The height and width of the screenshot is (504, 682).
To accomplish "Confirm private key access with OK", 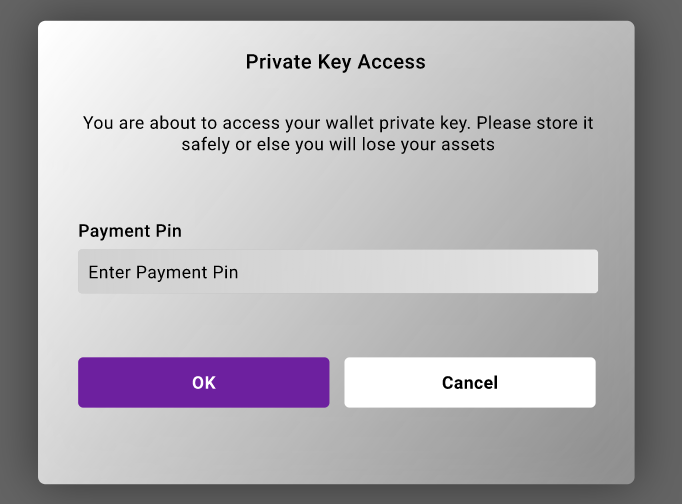I will [203, 382].
